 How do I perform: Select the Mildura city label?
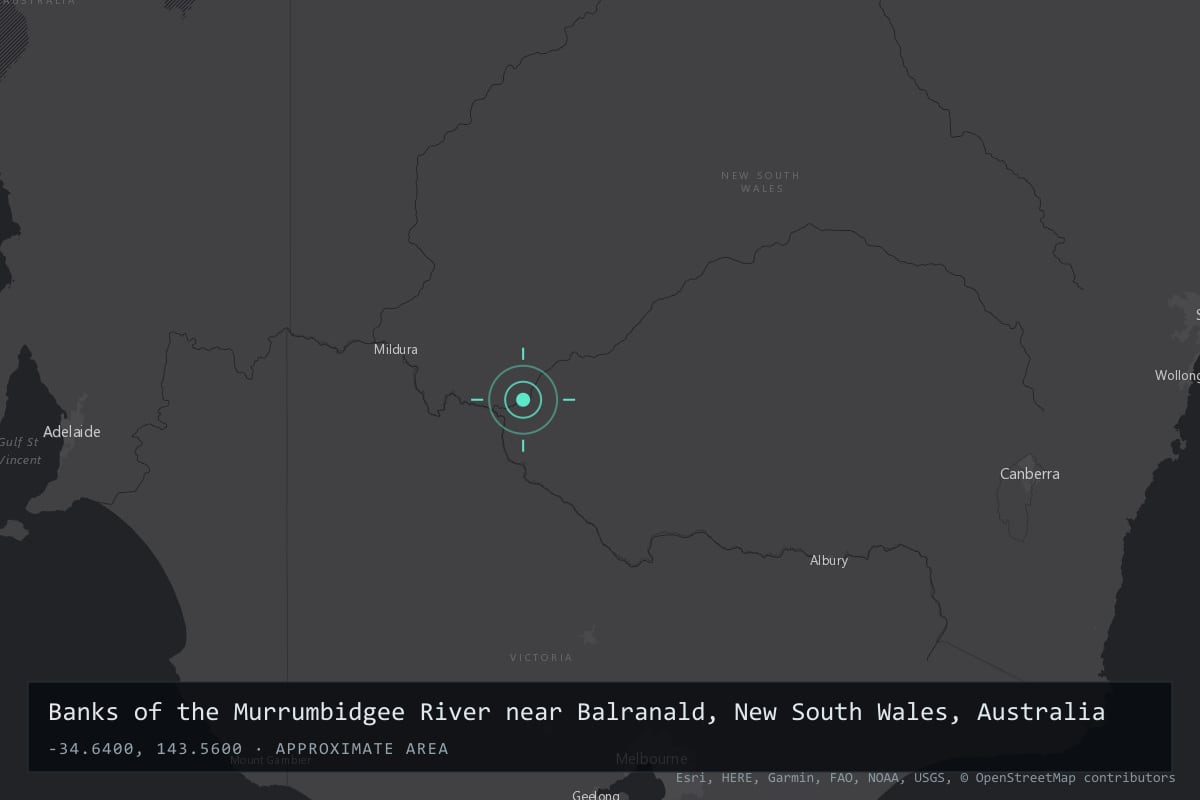pyautogui.click(x=396, y=350)
